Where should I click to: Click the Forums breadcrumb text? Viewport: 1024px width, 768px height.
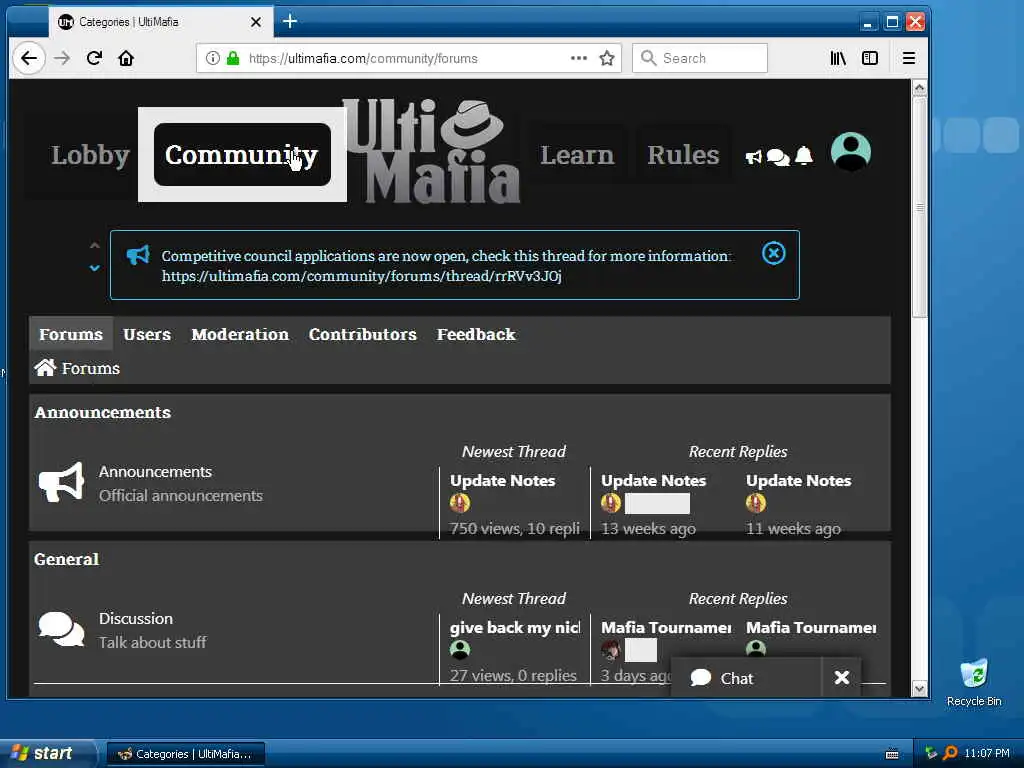(x=91, y=368)
